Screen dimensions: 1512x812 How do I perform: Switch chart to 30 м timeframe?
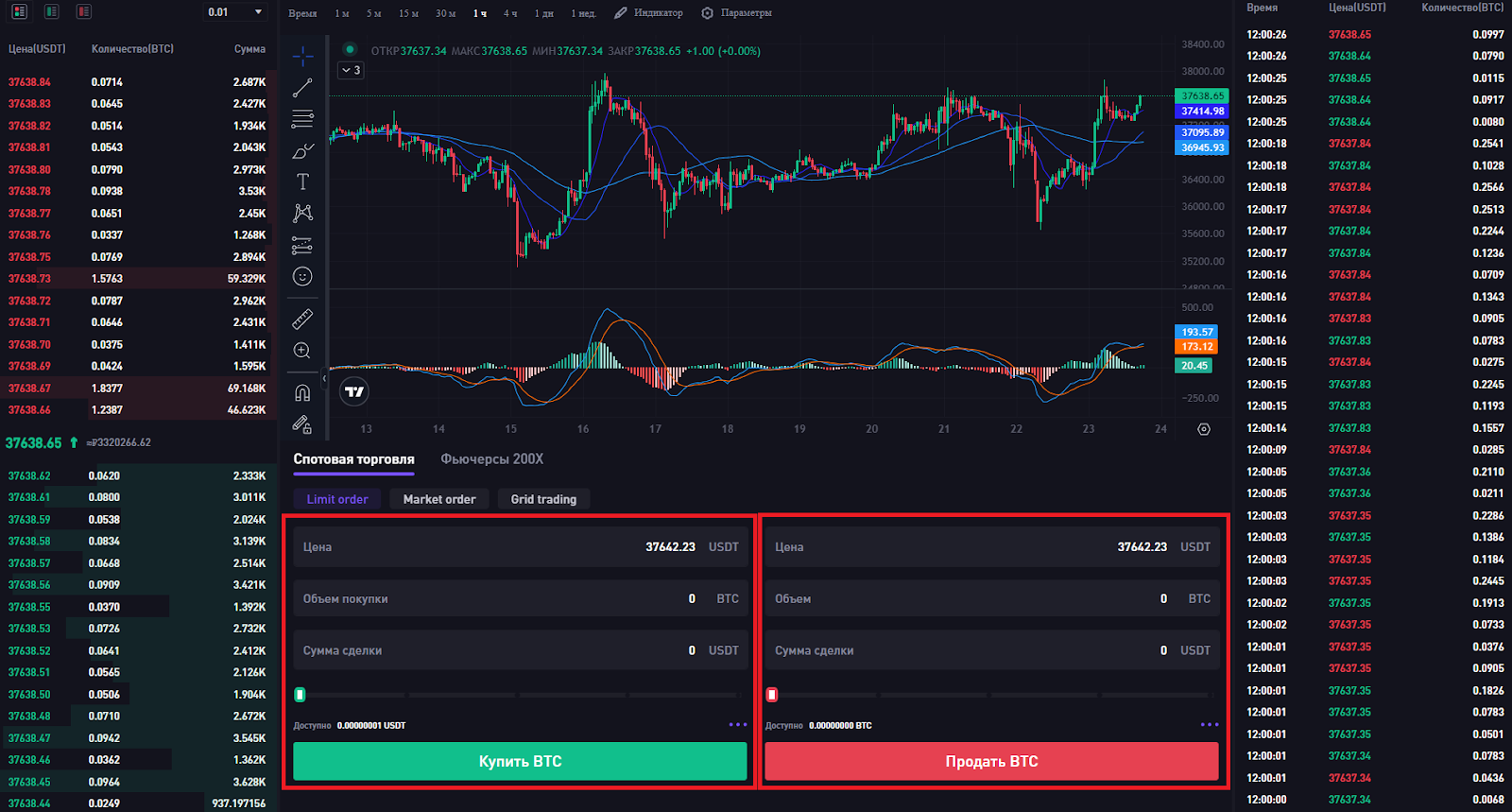[445, 13]
